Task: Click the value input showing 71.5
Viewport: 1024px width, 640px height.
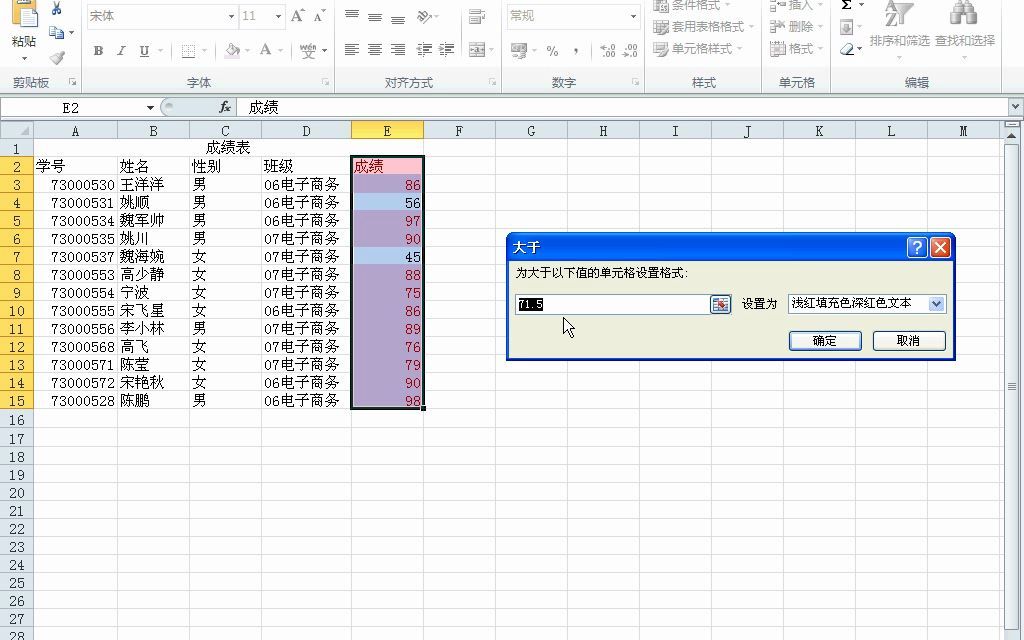Action: (610, 304)
